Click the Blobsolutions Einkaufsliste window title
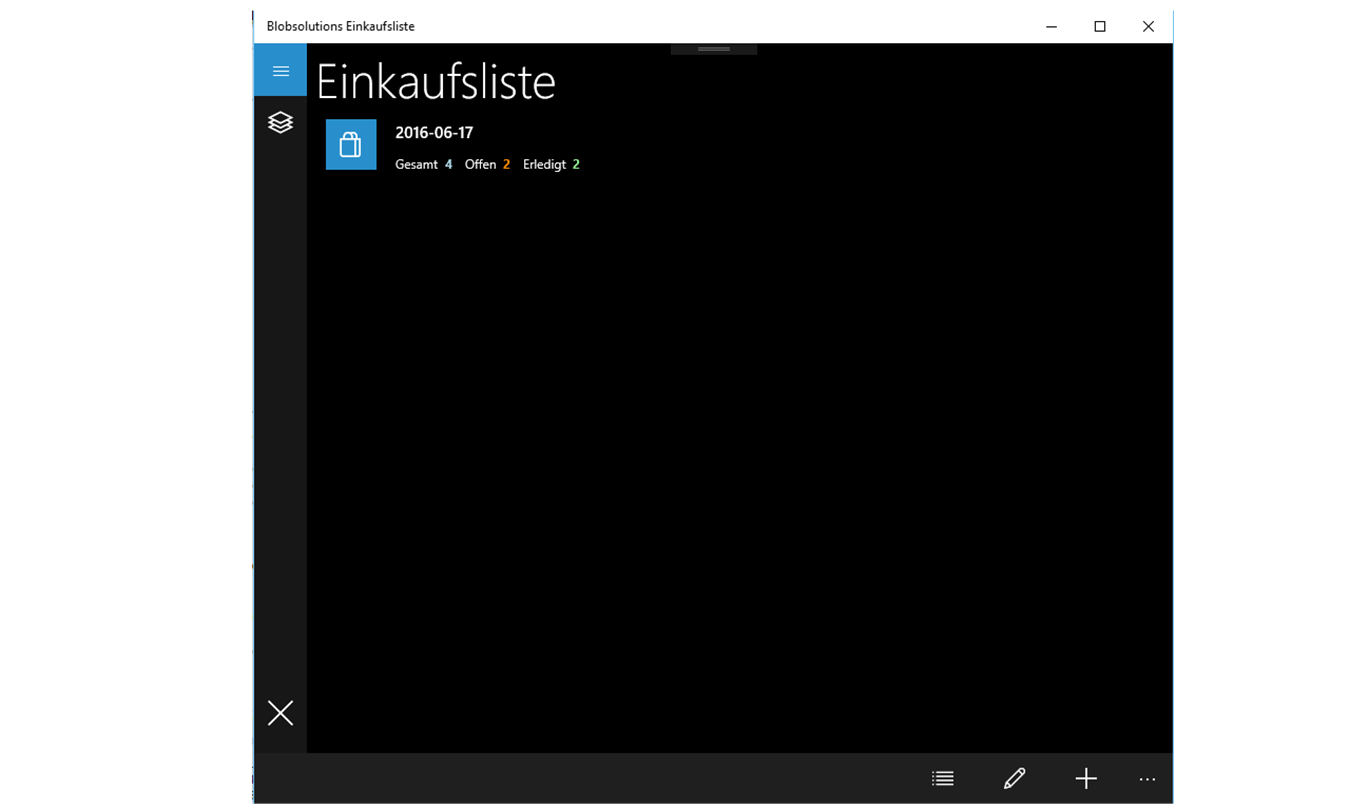Screen dimensions: 1350x810 [x=340, y=27]
